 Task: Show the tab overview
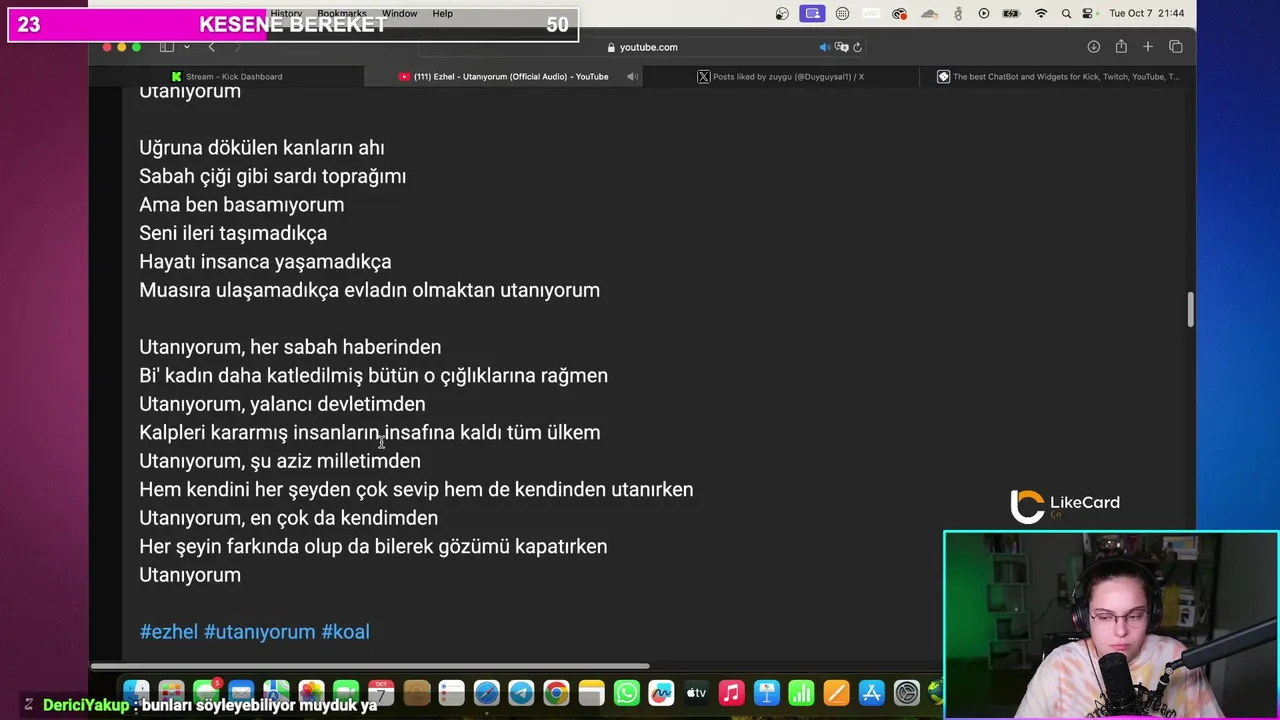(x=1176, y=47)
